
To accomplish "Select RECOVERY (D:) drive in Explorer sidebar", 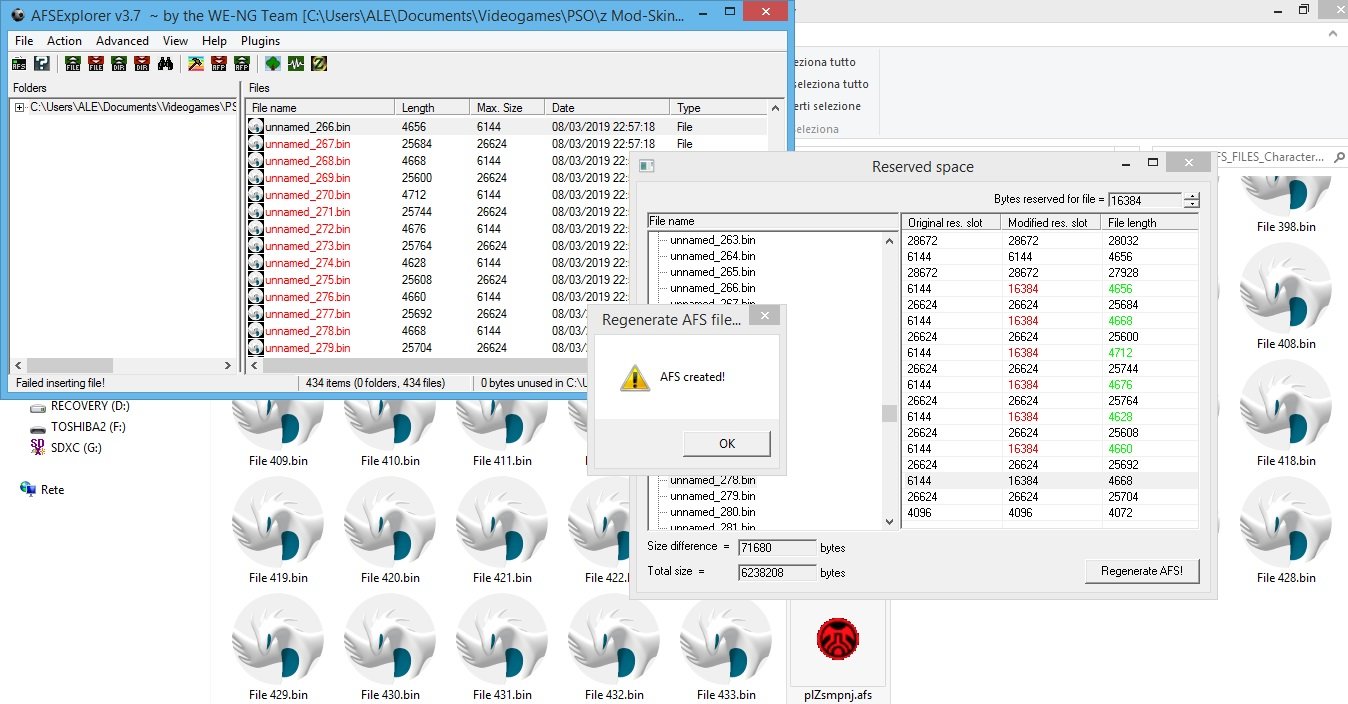I will pyautogui.click(x=80, y=406).
